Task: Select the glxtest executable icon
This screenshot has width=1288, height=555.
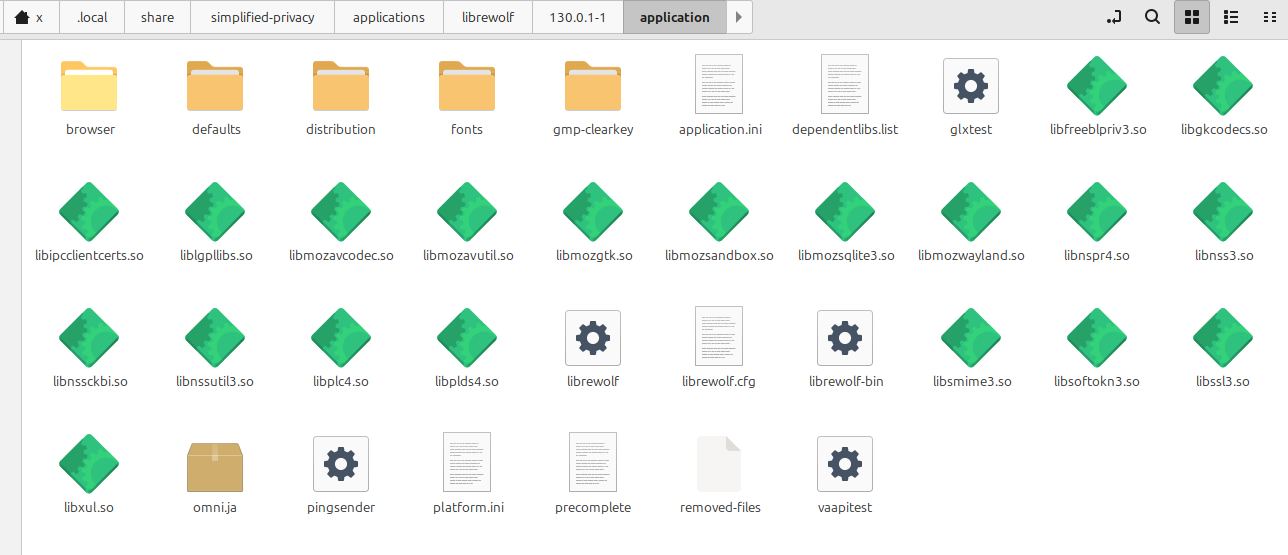Action: [x=971, y=85]
